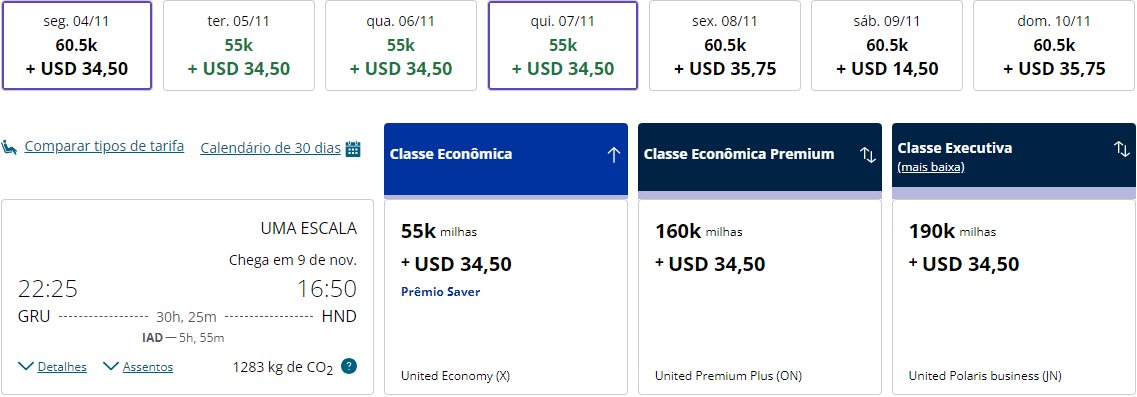Viewport: 1137px width, 397px height.
Task: Select 190k miles Polaris business fare
Action: click(x=1014, y=297)
